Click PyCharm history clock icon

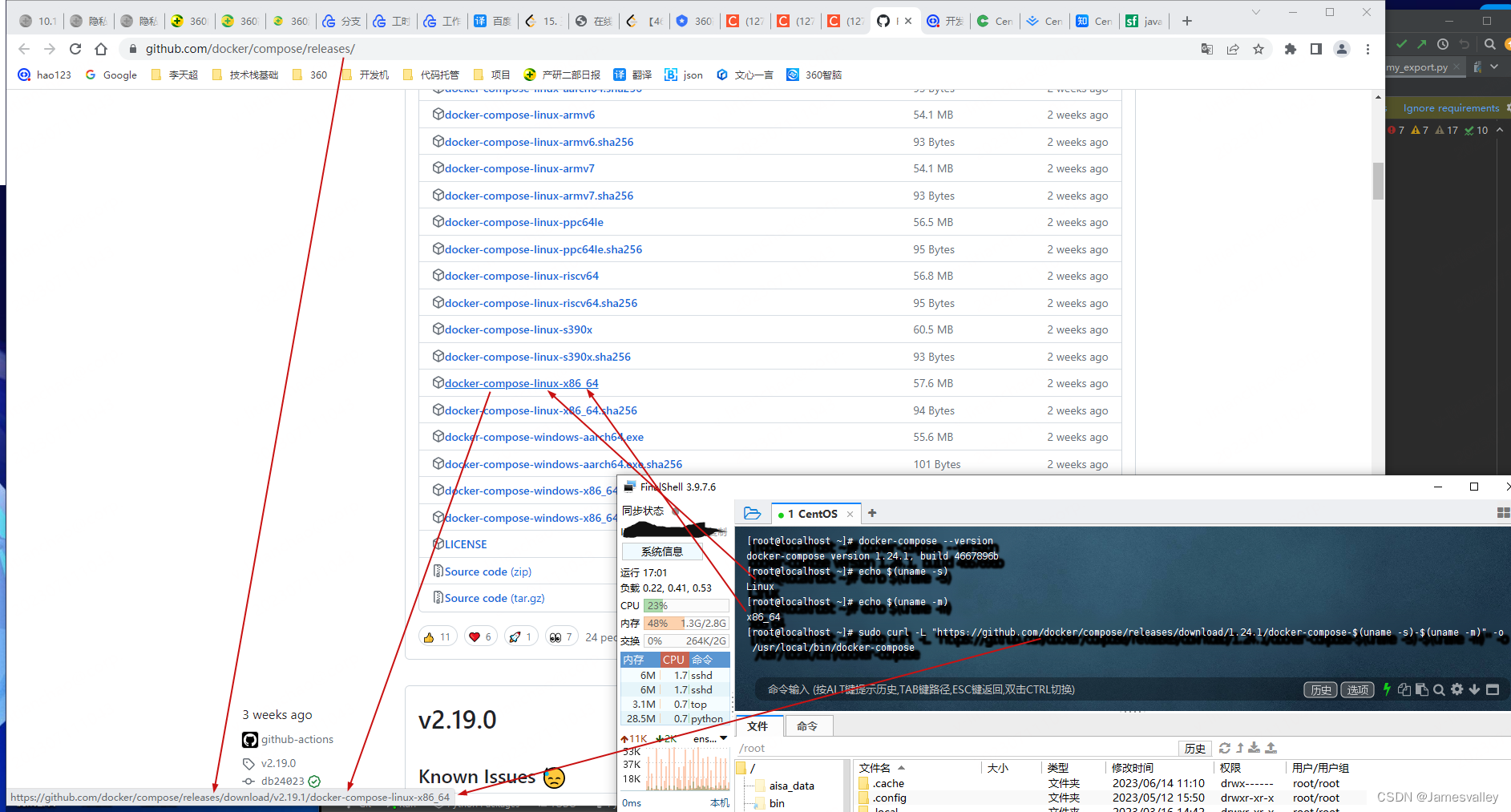tap(1443, 44)
